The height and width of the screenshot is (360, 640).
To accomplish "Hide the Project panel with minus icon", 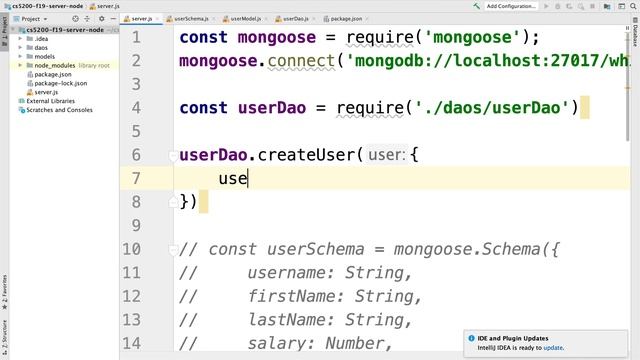I will [113, 19].
